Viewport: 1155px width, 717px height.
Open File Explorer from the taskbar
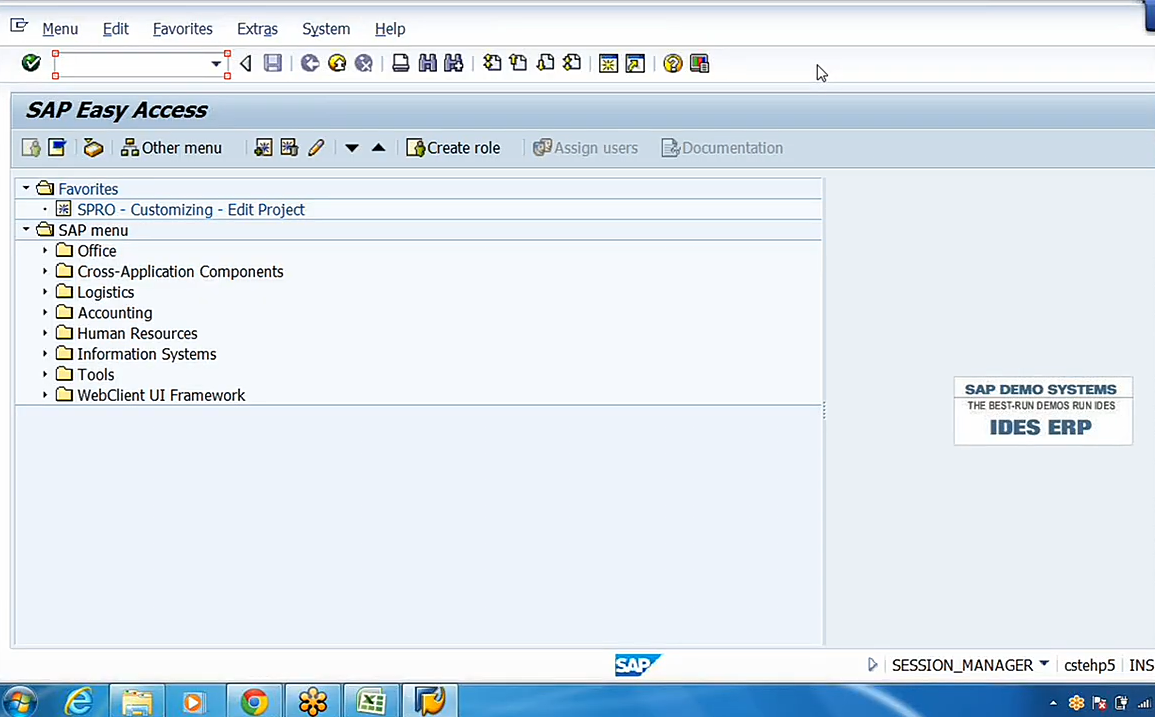coord(137,702)
